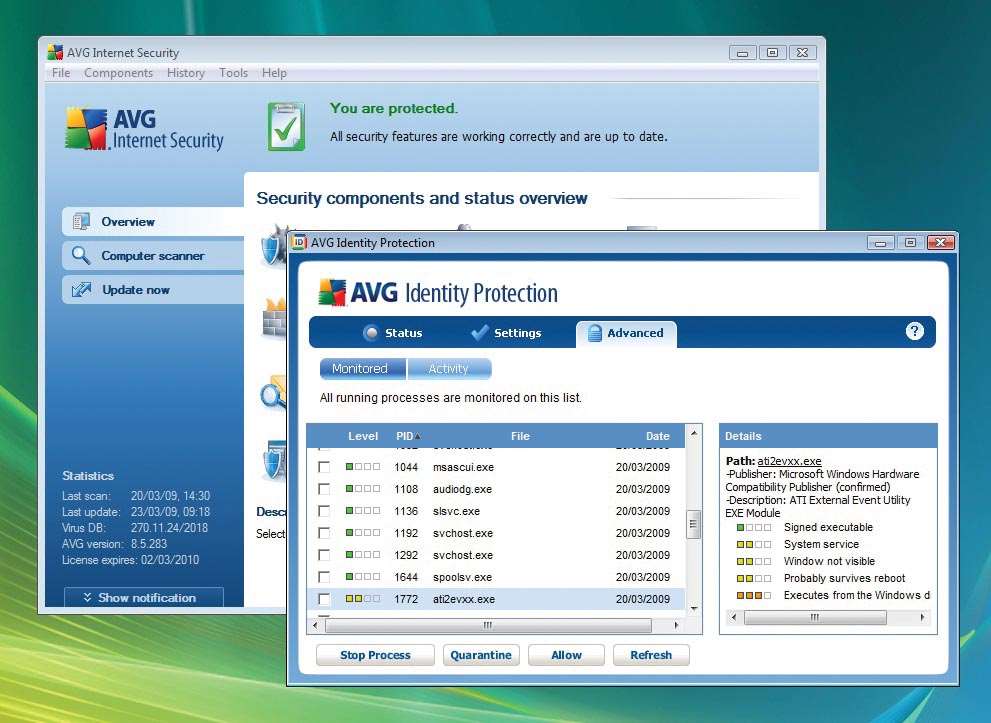Open help via the question mark icon
The image size is (991, 723).
[x=914, y=330]
